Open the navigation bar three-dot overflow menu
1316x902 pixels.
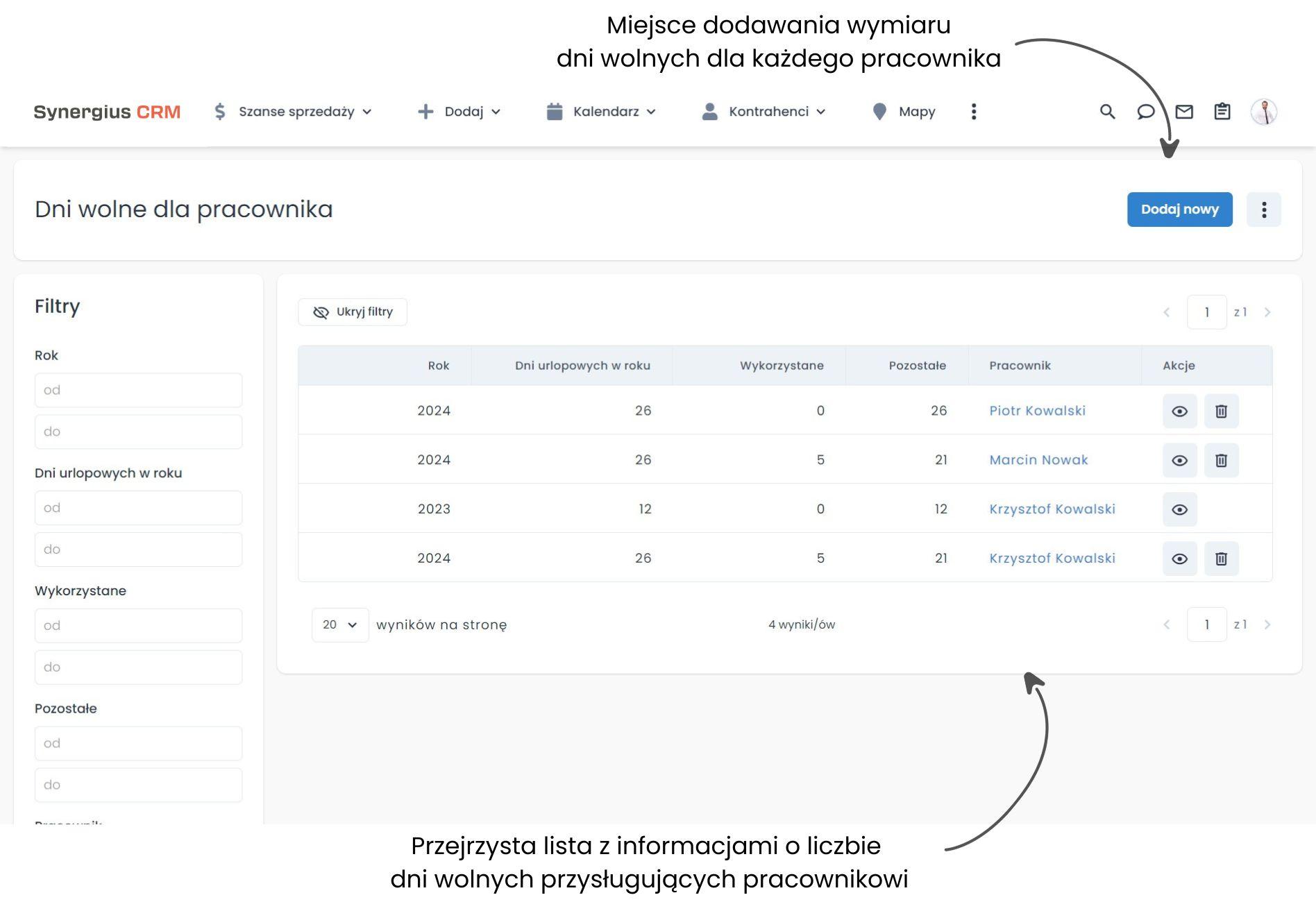tap(974, 112)
